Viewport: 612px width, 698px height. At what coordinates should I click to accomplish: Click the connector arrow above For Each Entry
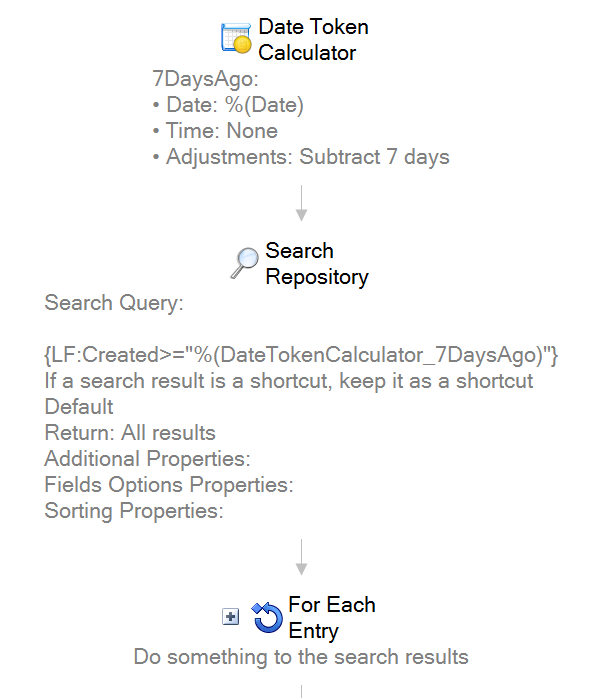point(301,557)
